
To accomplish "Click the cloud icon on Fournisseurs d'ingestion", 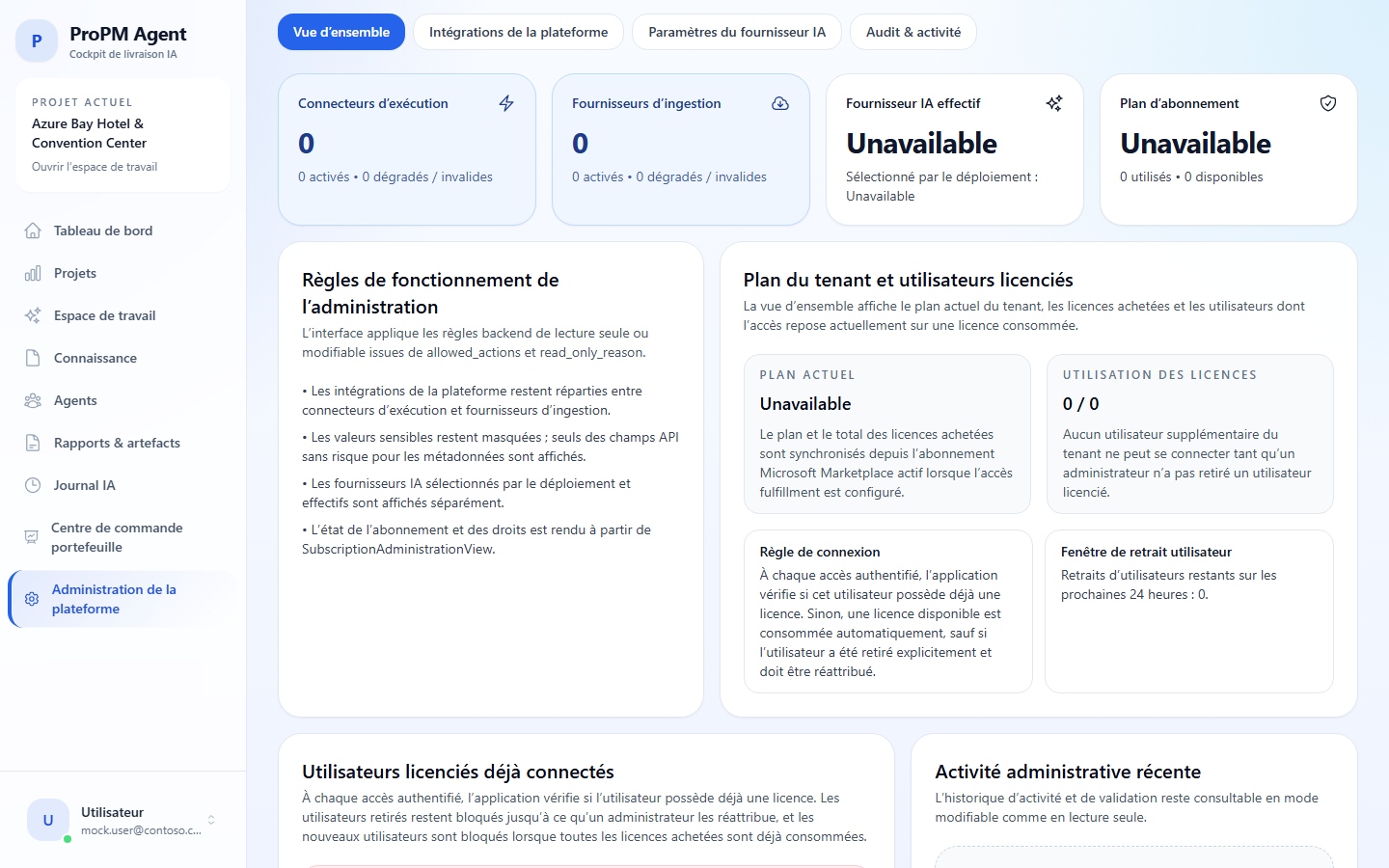I will pyautogui.click(x=780, y=102).
